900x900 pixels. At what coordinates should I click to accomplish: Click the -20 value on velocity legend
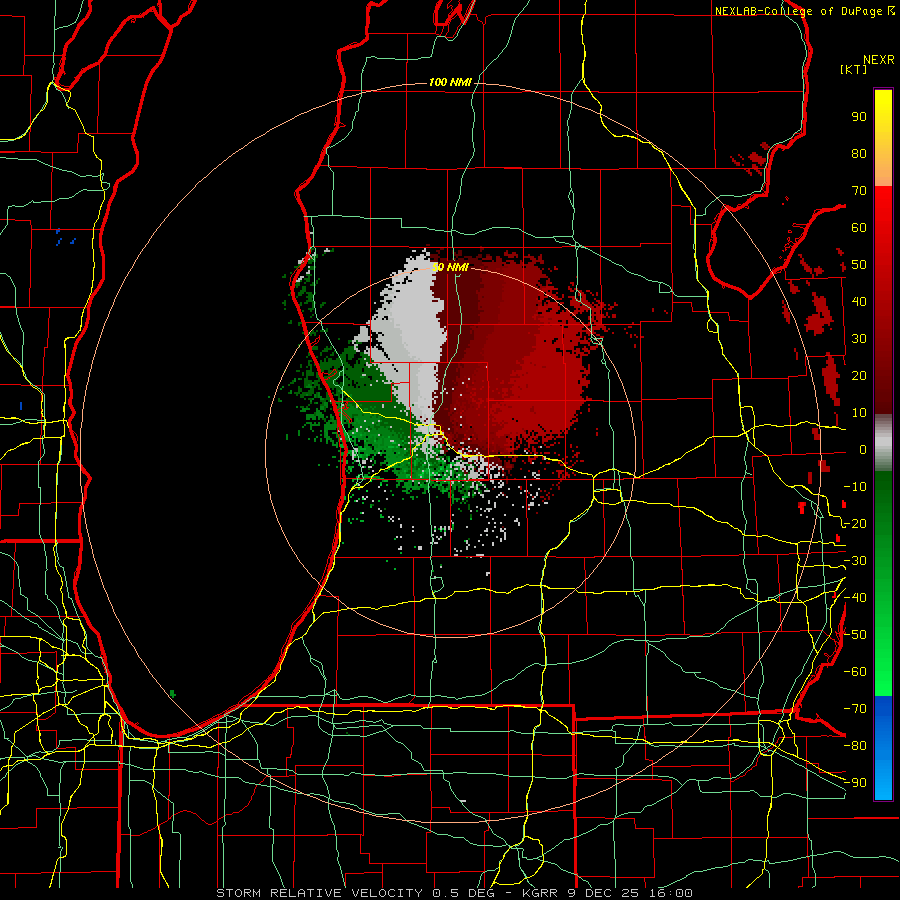click(855, 524)
